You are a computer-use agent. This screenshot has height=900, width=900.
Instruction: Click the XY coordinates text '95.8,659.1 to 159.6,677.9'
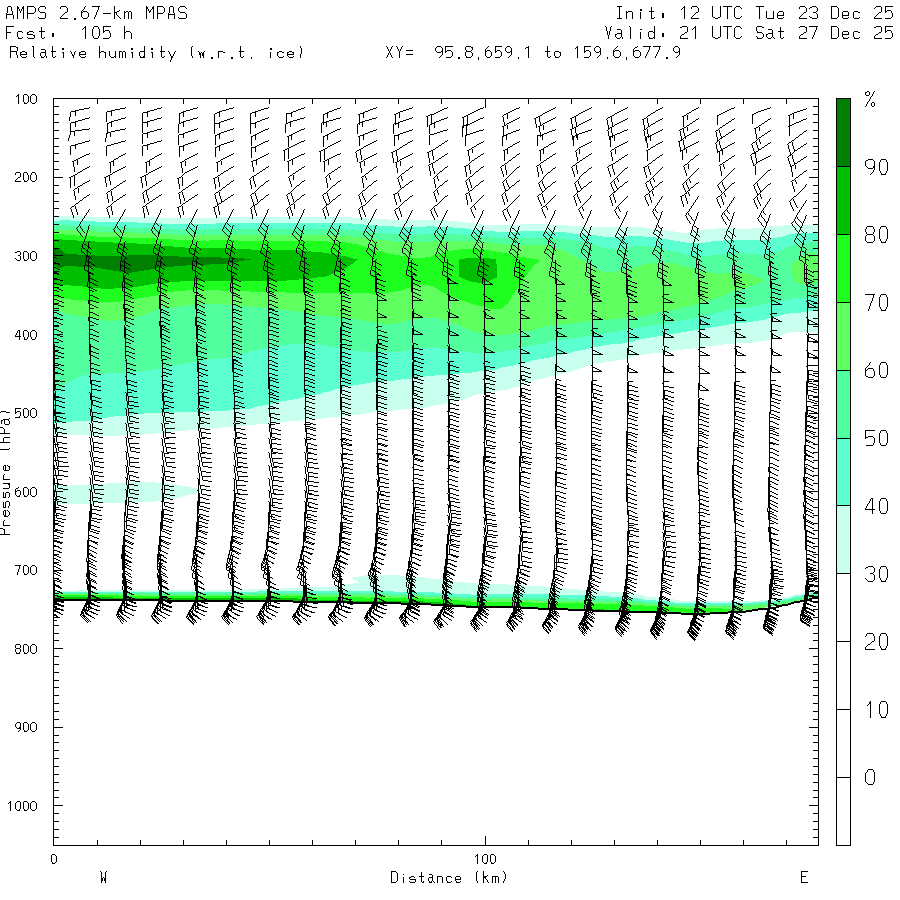557,53
